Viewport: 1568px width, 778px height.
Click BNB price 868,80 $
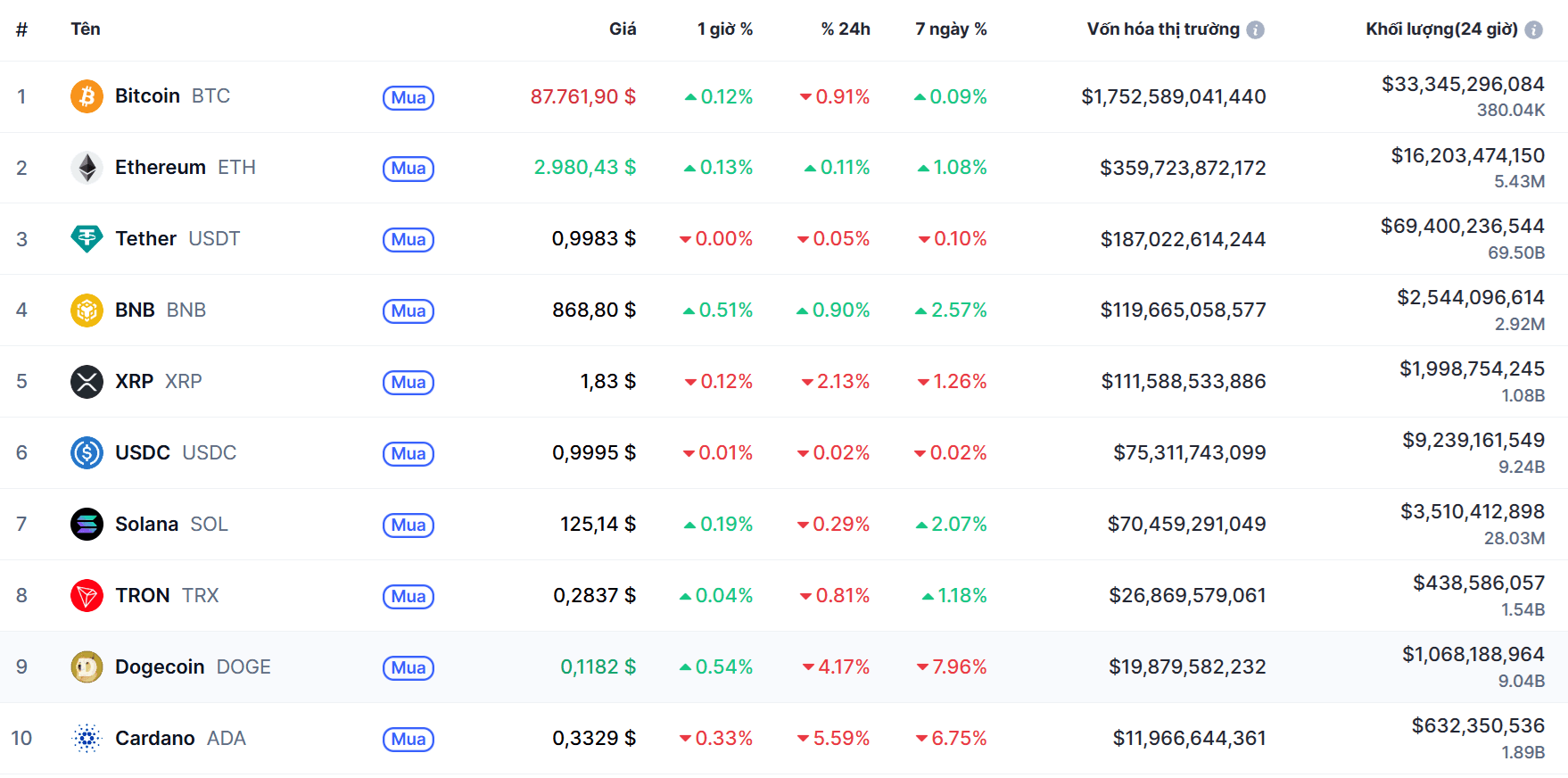[594, 310]
